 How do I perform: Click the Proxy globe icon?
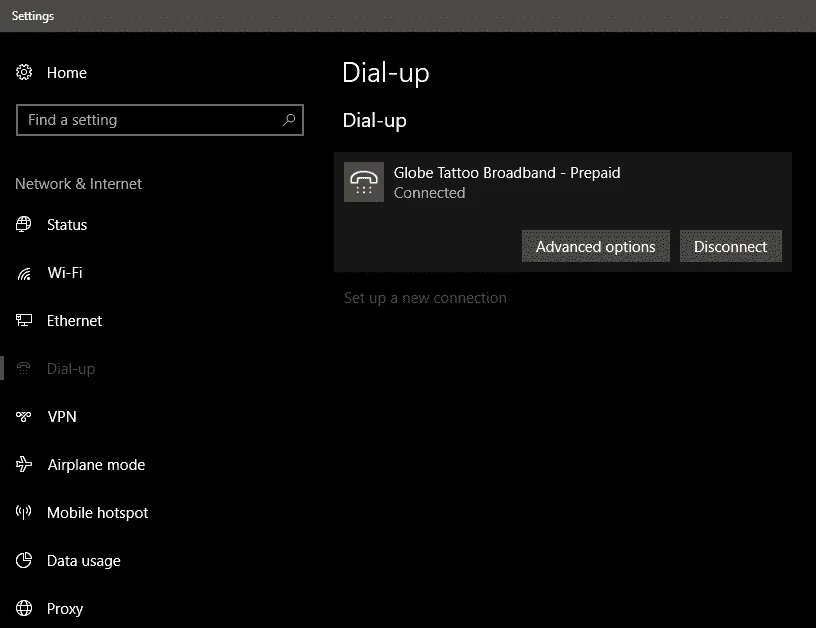pyautogui.click(x=23, y=608)
